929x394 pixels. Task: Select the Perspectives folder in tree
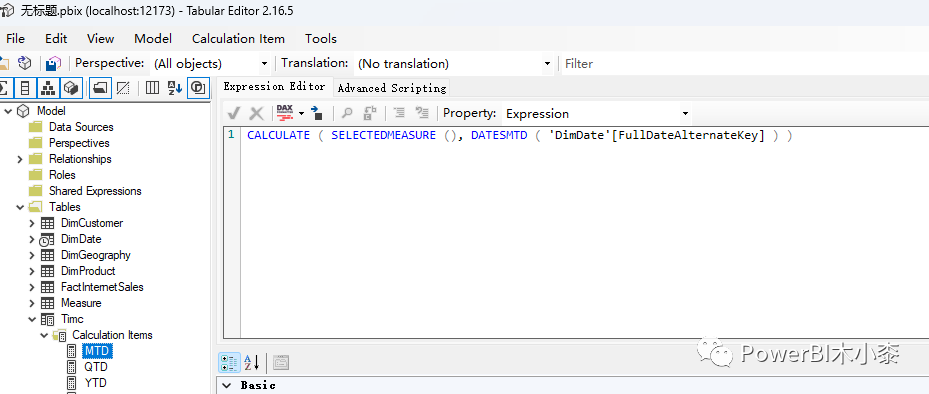click(79, 143)
